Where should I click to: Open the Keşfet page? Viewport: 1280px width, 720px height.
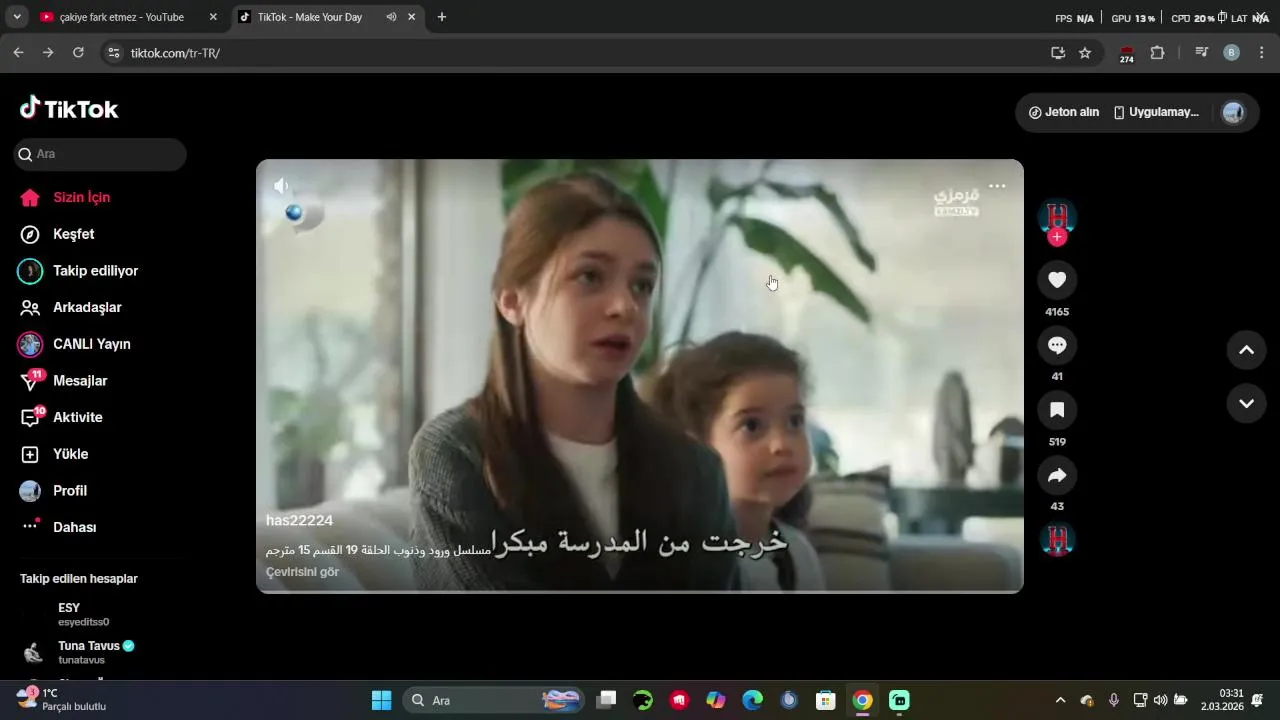tap(73, 234)
